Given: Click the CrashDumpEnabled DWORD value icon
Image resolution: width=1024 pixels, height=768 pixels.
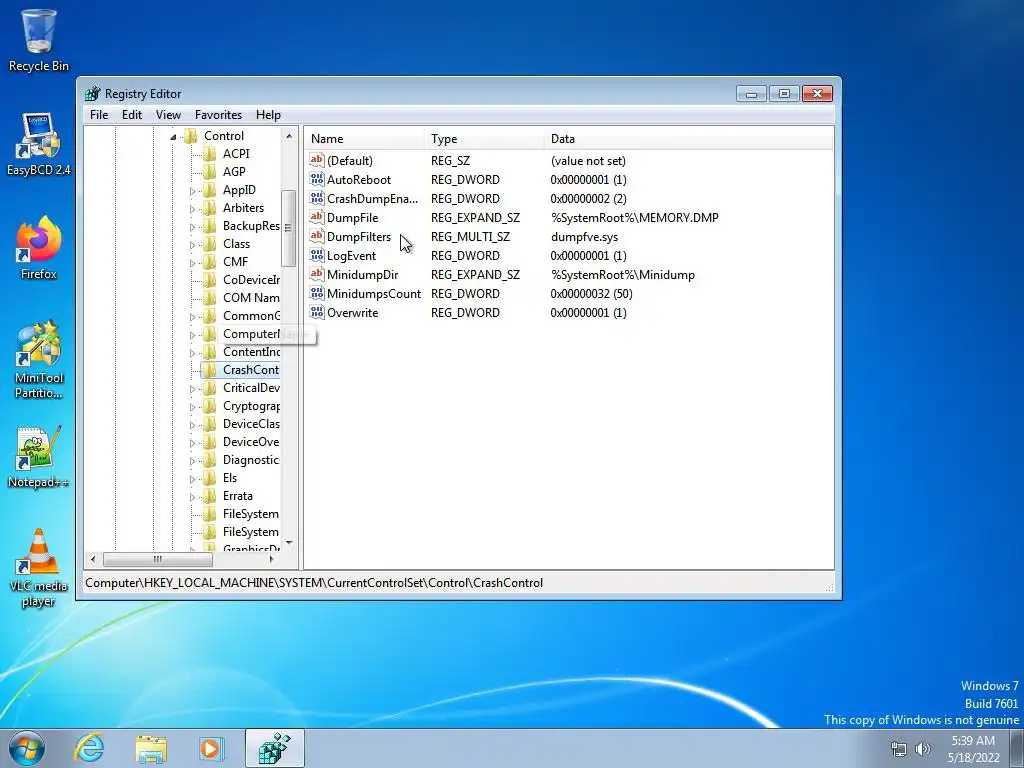Looking at the screenshot, I should click(317, 199).
